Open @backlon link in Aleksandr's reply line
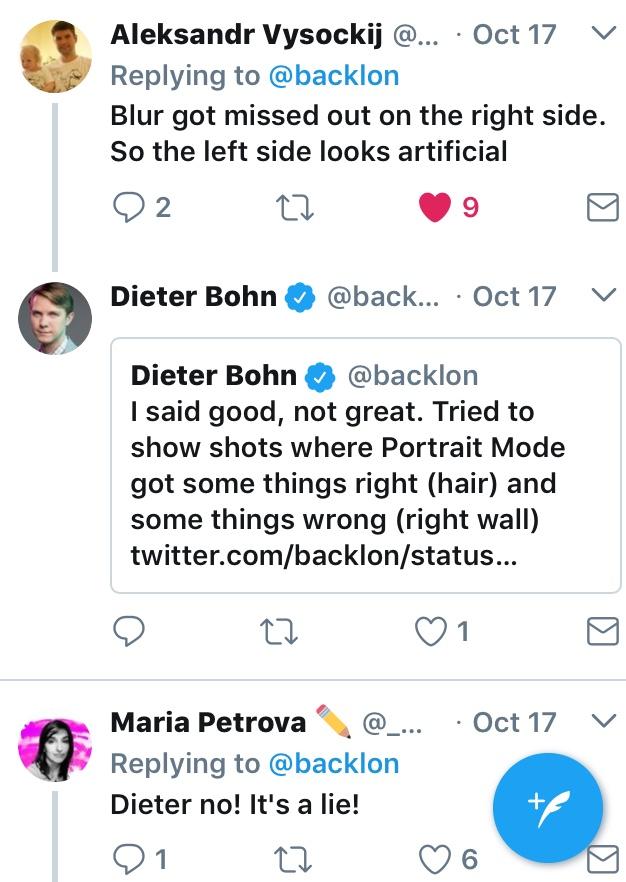The width and height of the screenshot is (626, 882). pos(334,75)
